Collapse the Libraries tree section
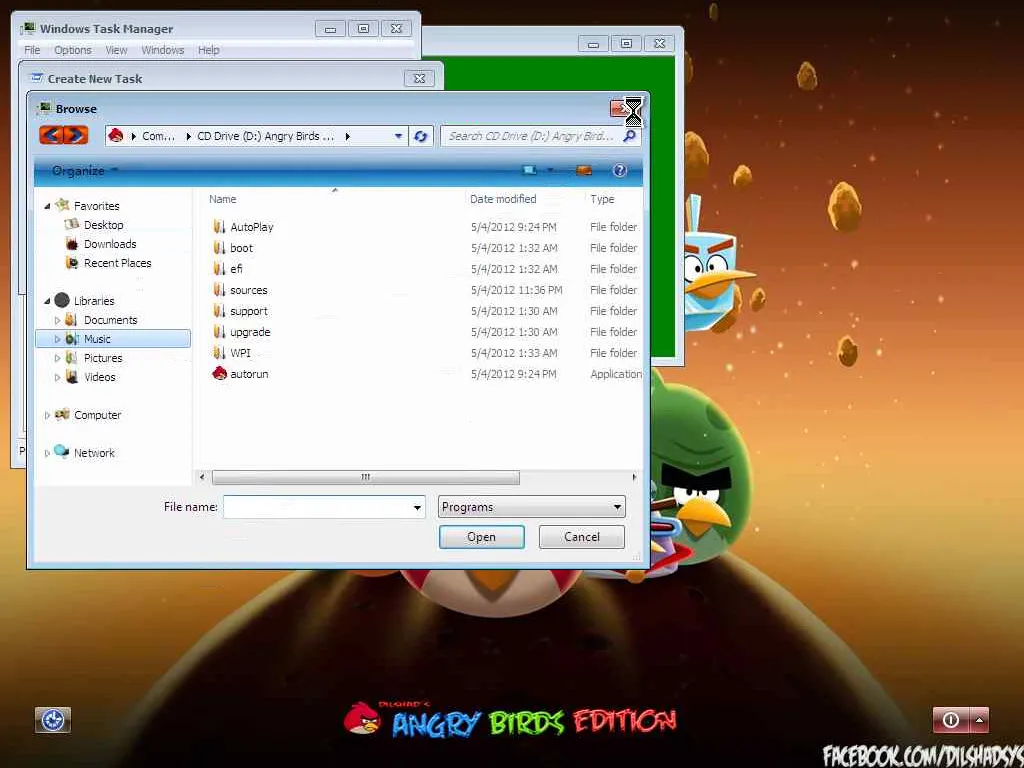Image resolution: width=1024 pixels, height=768 pixels. coord(47,301)
